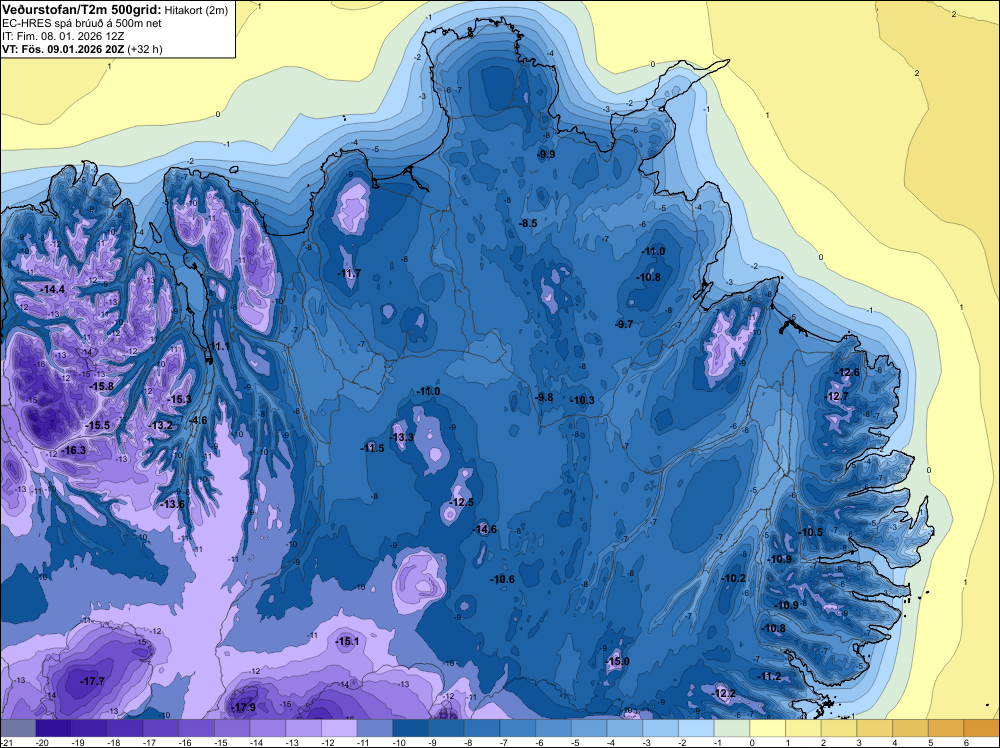Viewport: 1000px width, 748px height.
Task: Select the -17.9 temperature reading
Action: pos(244,707)
